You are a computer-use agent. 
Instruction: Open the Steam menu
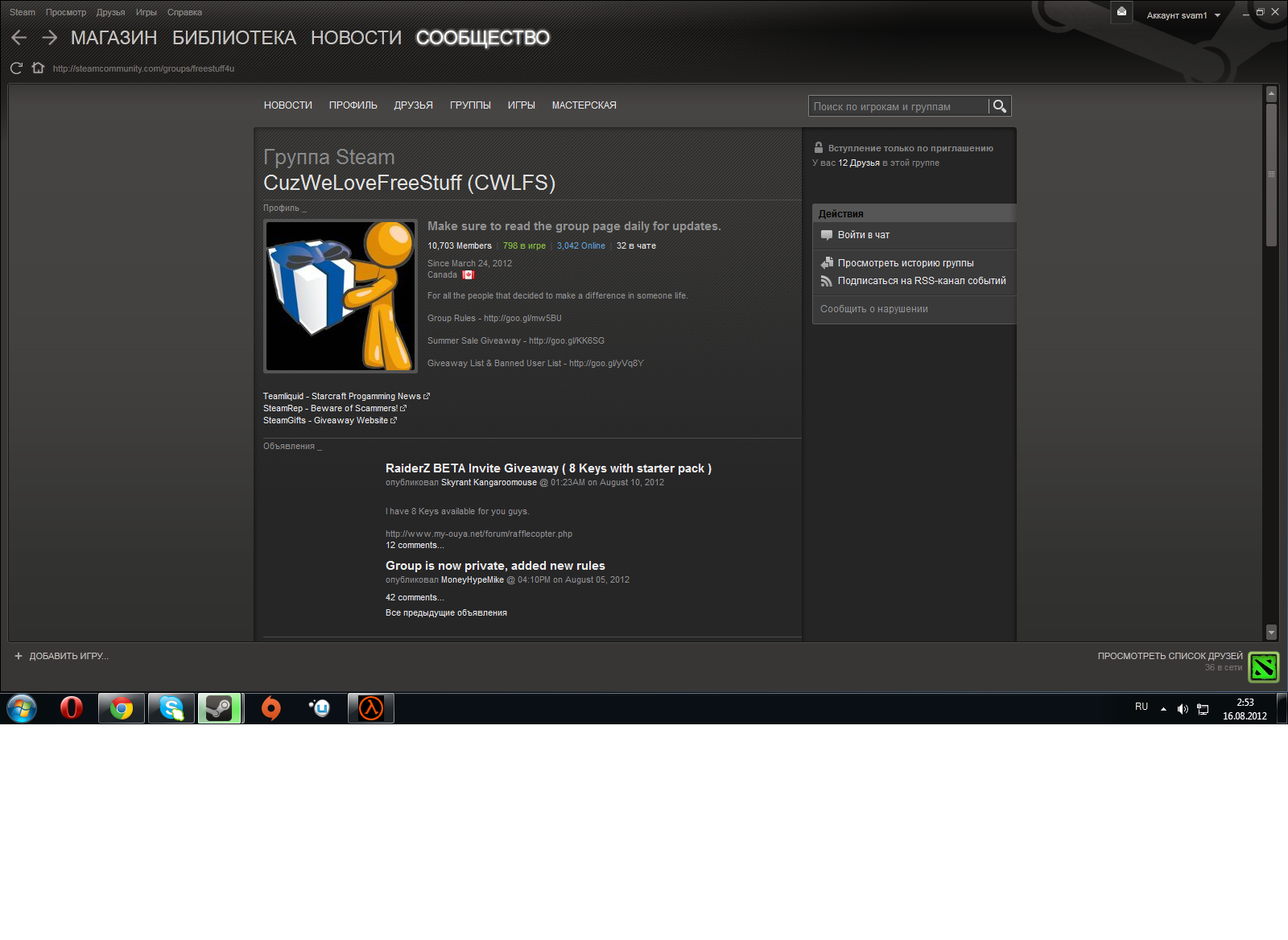[23, 12]
